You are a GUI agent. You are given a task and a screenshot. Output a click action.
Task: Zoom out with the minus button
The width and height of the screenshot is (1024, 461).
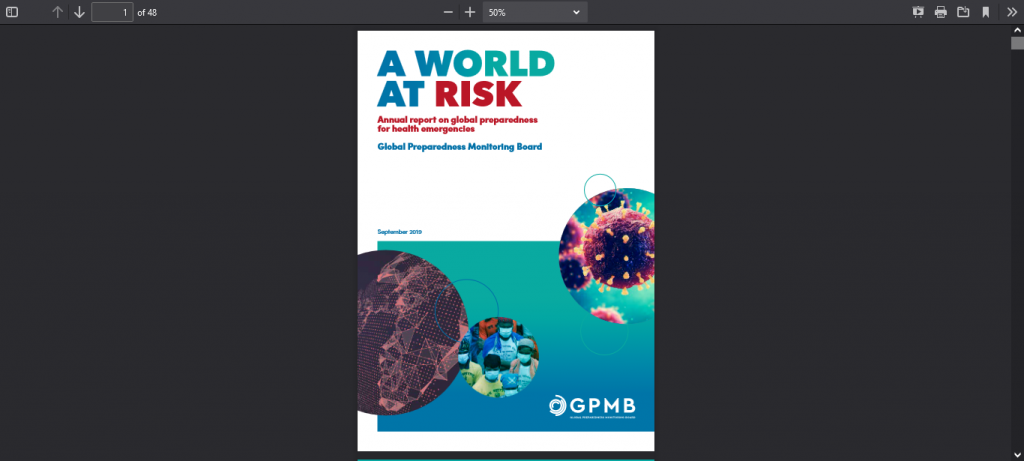[x=448, y=12]
